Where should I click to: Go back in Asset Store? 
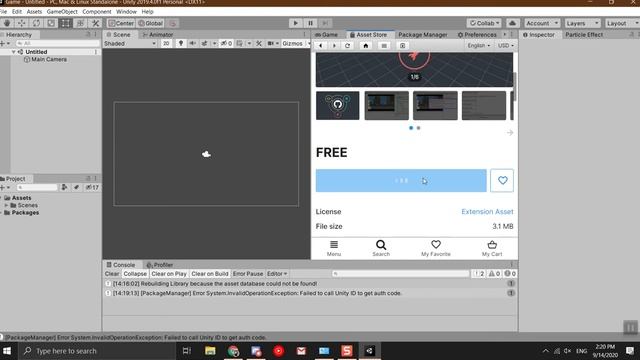(x=320, y=46)
